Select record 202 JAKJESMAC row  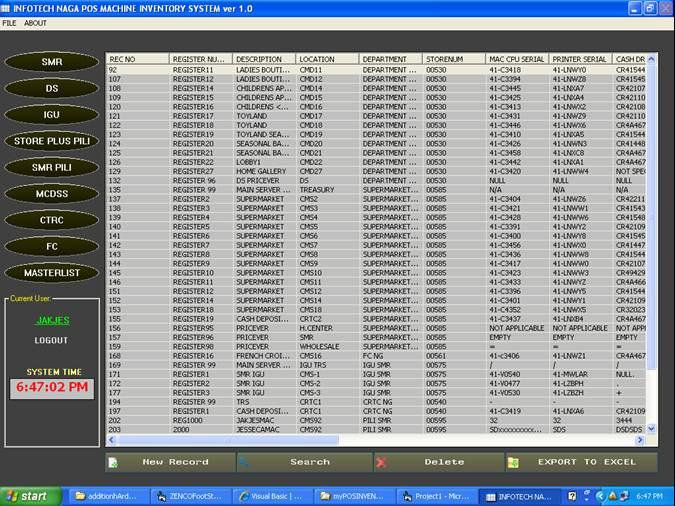376,420
